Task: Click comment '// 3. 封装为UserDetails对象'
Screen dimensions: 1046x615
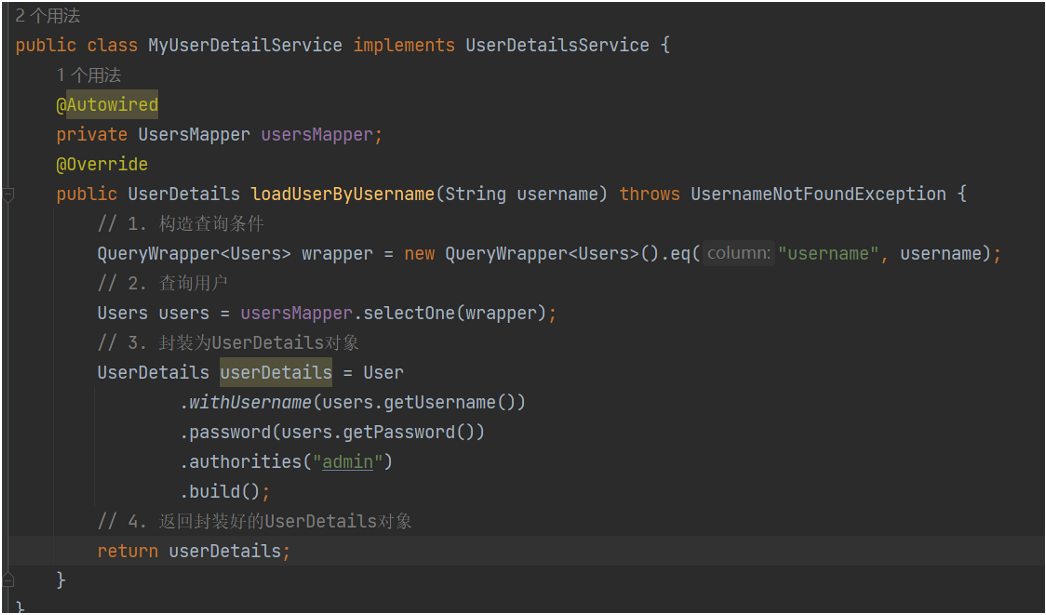Action: [228, 342]
